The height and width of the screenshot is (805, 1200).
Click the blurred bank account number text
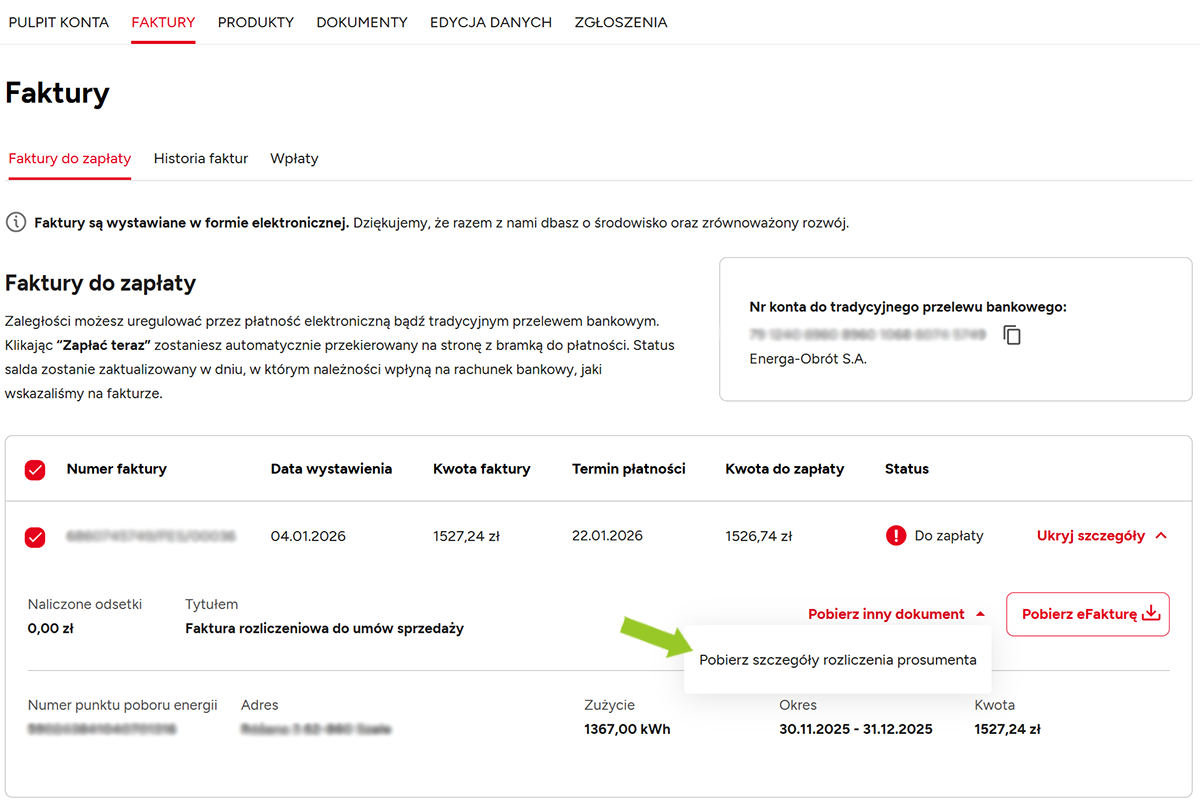point(867,335)
